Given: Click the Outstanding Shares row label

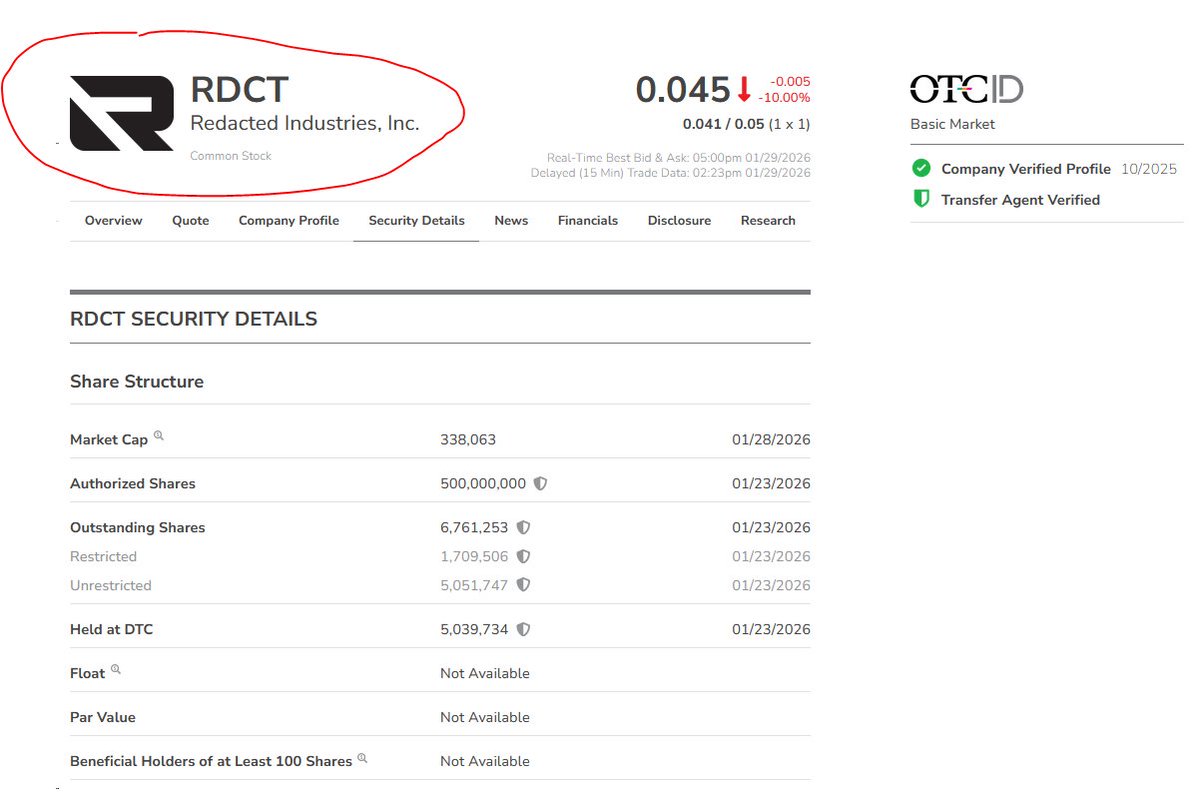Looking at the screenshot, I should point(138,528).
